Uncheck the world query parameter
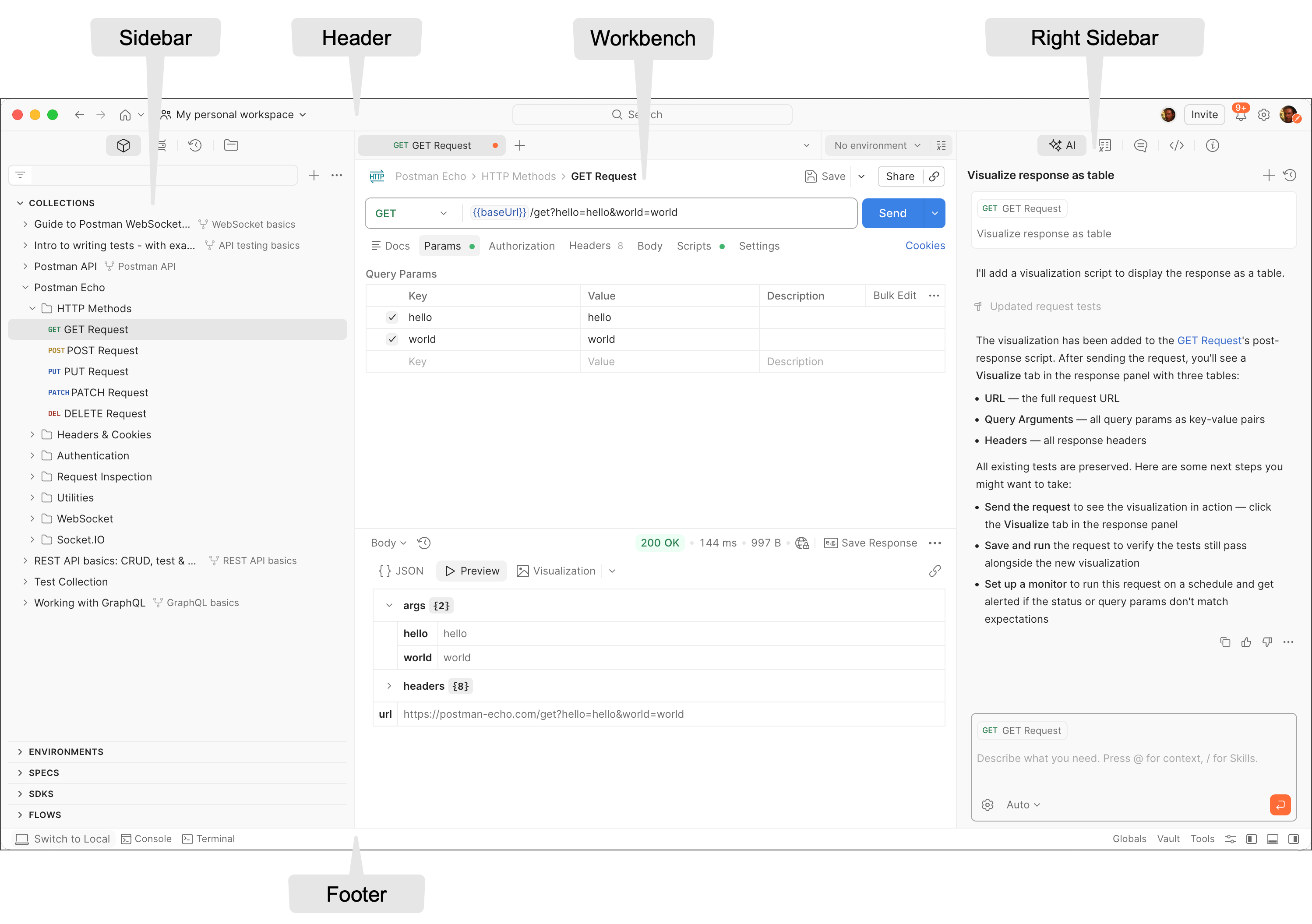The image size is (1312, 924). [392, 339]
